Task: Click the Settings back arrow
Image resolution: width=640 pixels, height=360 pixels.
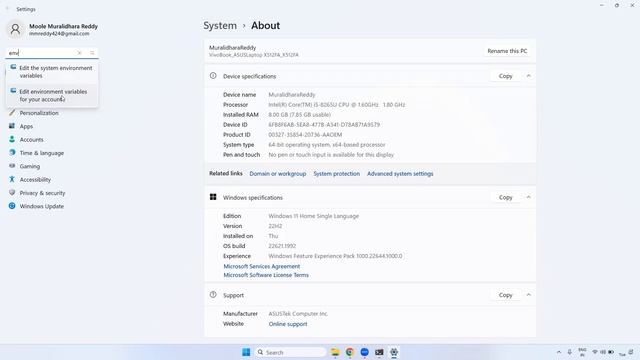Action: coord(7,9)
